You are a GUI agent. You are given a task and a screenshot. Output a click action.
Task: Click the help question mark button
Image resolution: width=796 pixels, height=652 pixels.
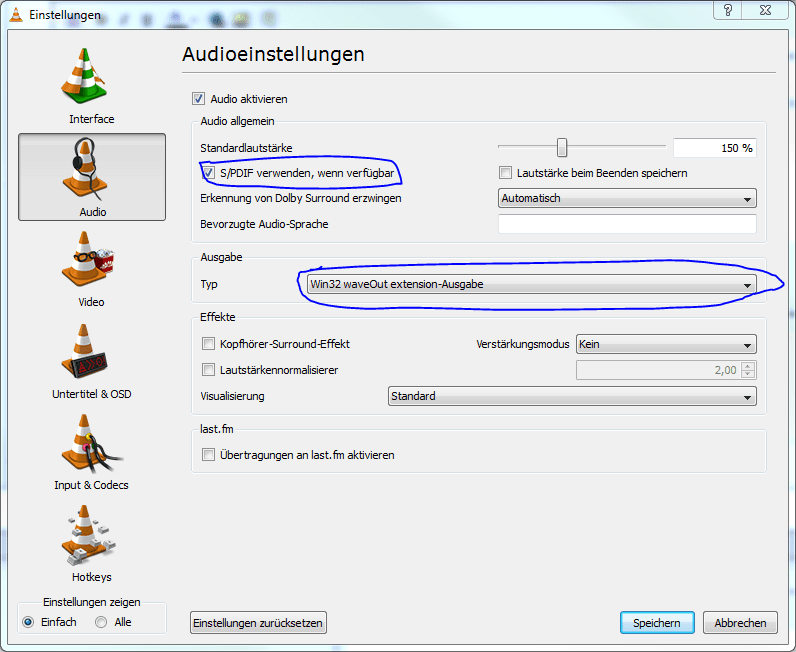(x=727, y=10)
